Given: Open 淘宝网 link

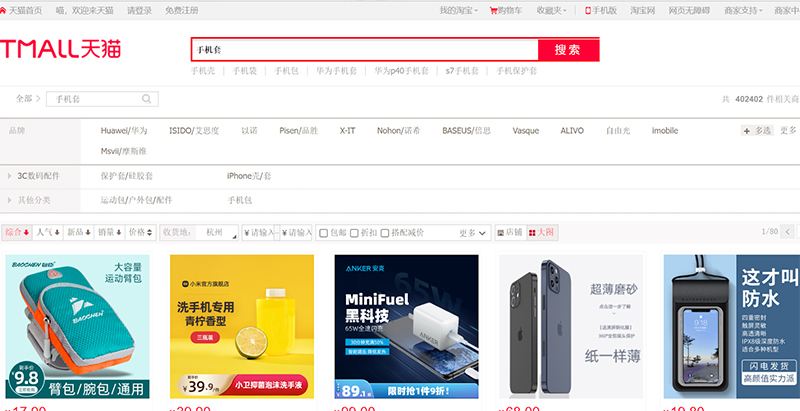Looking at the screenshot, I should [642, 10].
